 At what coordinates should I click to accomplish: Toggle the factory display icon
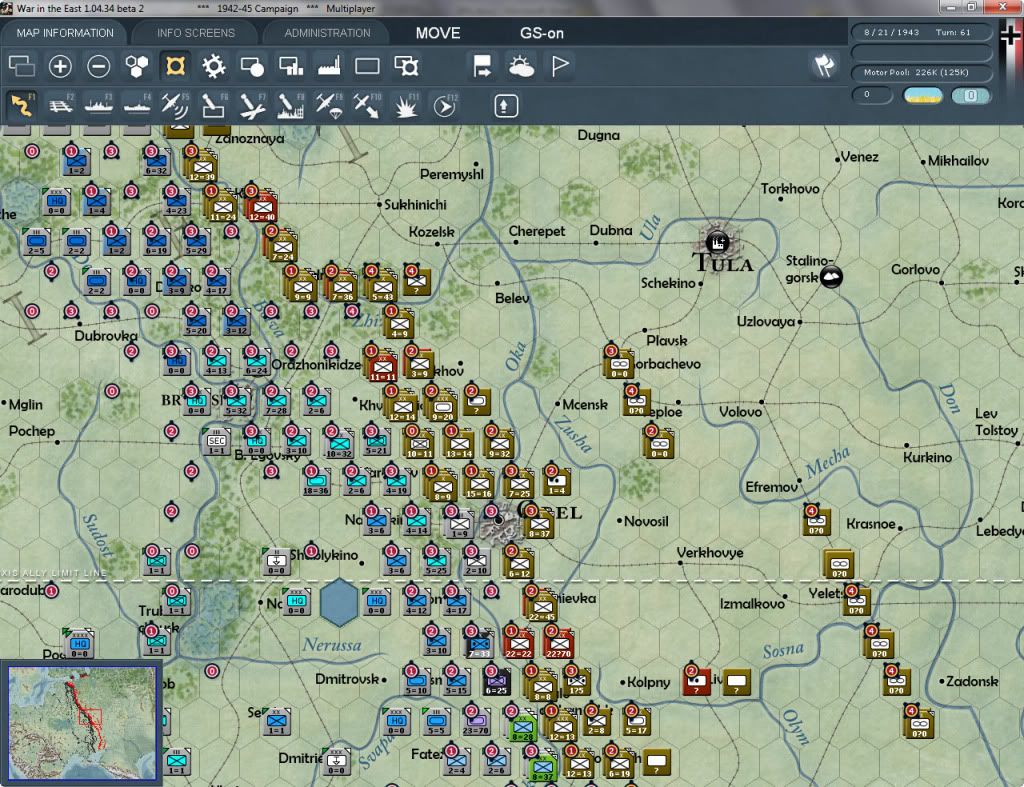[x=329, y=66]
